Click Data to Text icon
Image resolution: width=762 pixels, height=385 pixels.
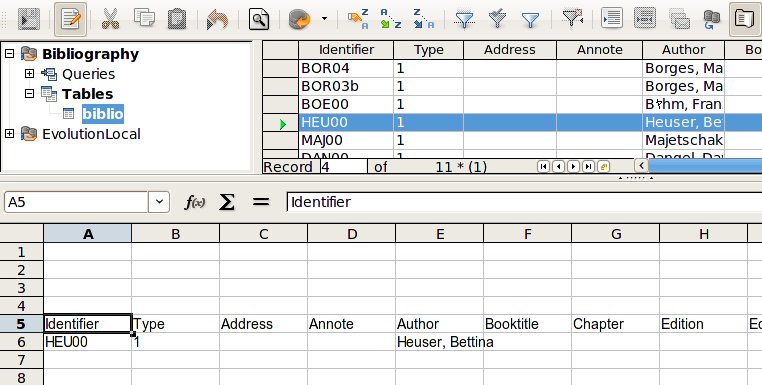click(612, 18)
